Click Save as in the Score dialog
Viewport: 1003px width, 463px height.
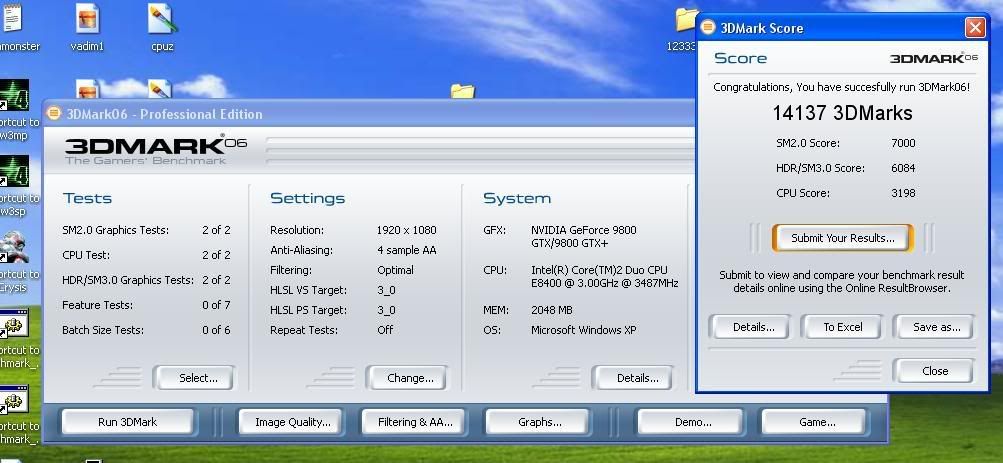[935, 327]
